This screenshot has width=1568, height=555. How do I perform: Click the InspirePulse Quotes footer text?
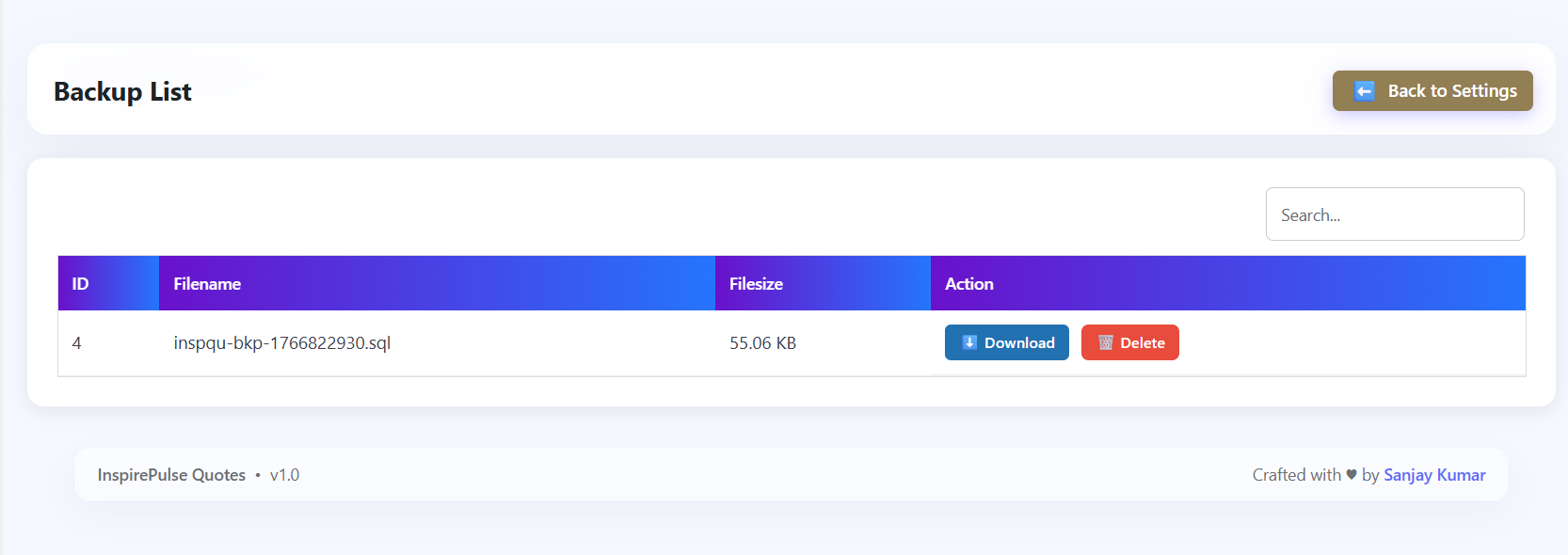[171, 475]
